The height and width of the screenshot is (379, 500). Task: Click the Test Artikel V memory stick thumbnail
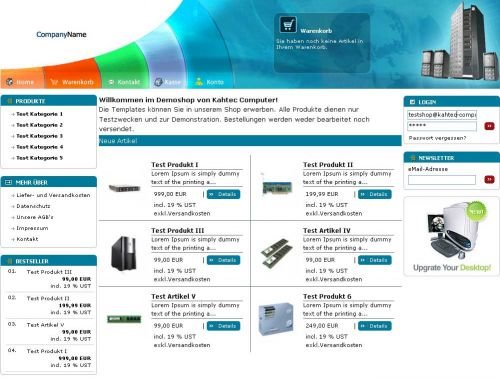pos(124,319)
